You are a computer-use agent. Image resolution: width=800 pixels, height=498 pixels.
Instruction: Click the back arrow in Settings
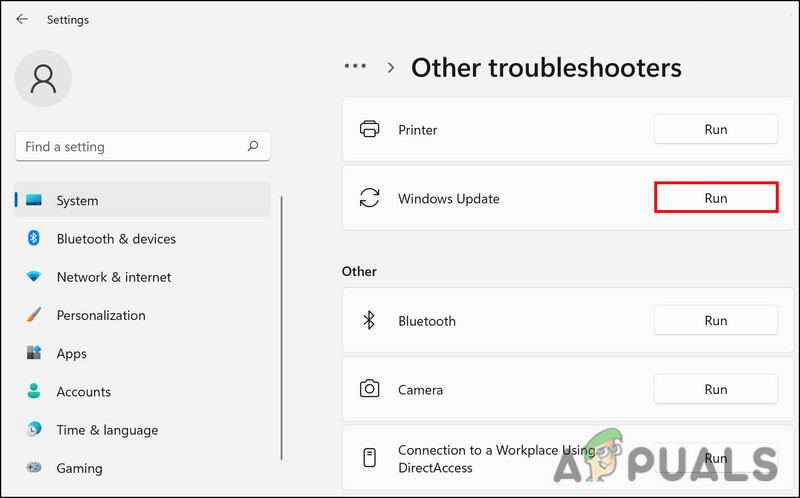point(22,19)
